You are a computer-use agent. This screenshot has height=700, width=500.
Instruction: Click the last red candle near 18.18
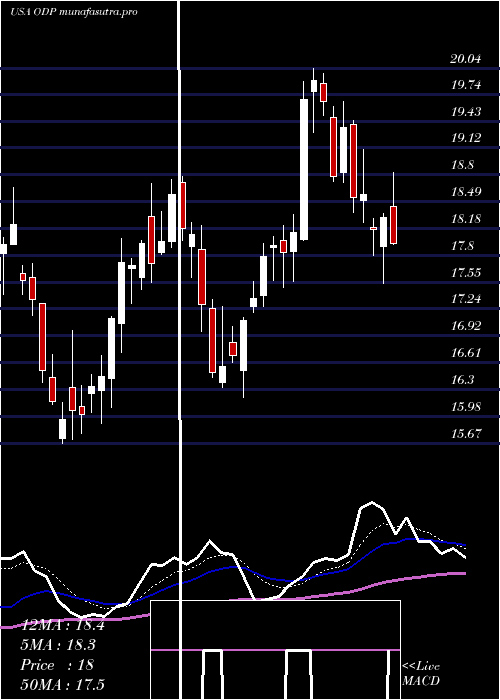point(394,225)
